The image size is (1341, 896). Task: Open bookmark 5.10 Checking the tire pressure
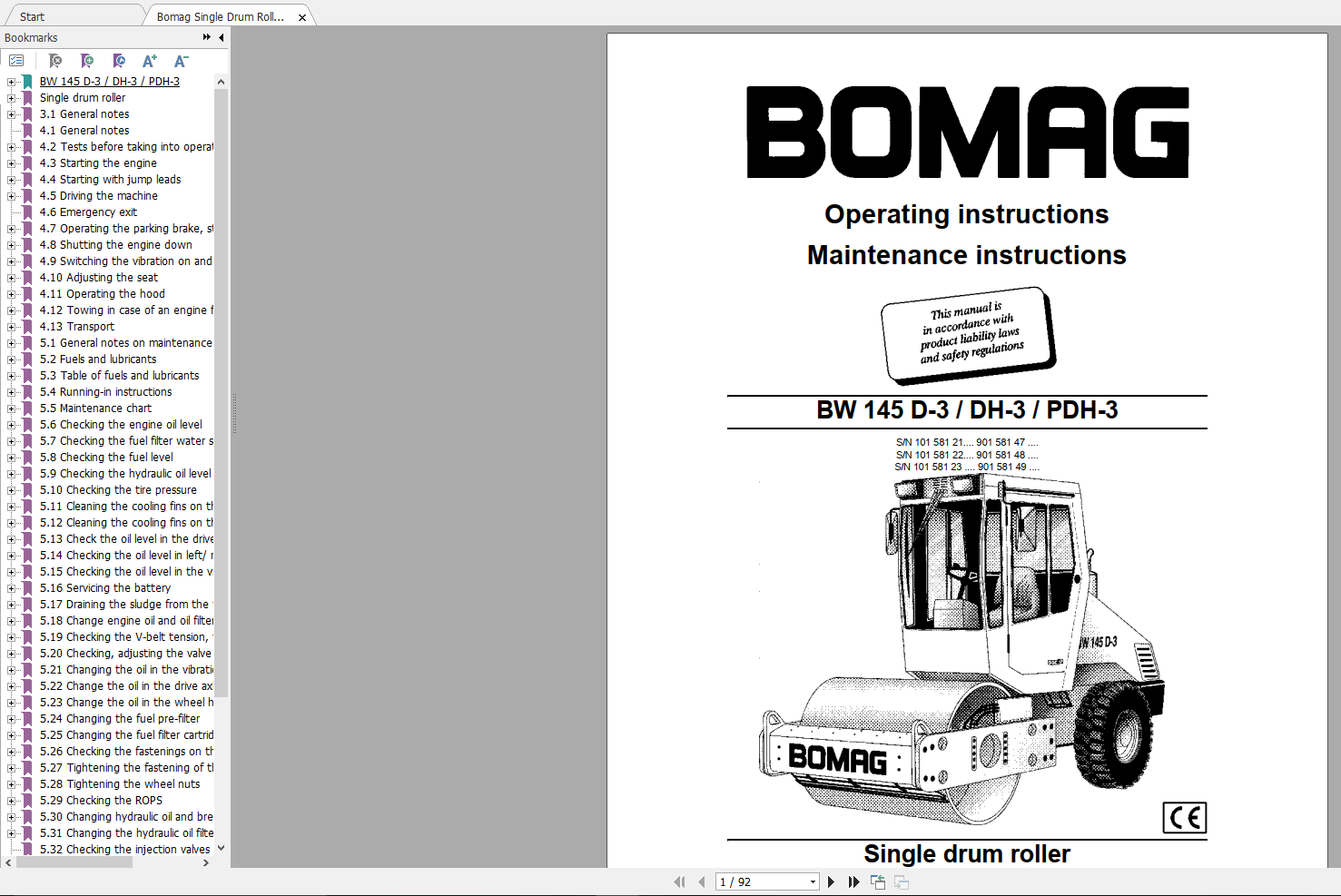pyautogui.click(x=118, y=490)
